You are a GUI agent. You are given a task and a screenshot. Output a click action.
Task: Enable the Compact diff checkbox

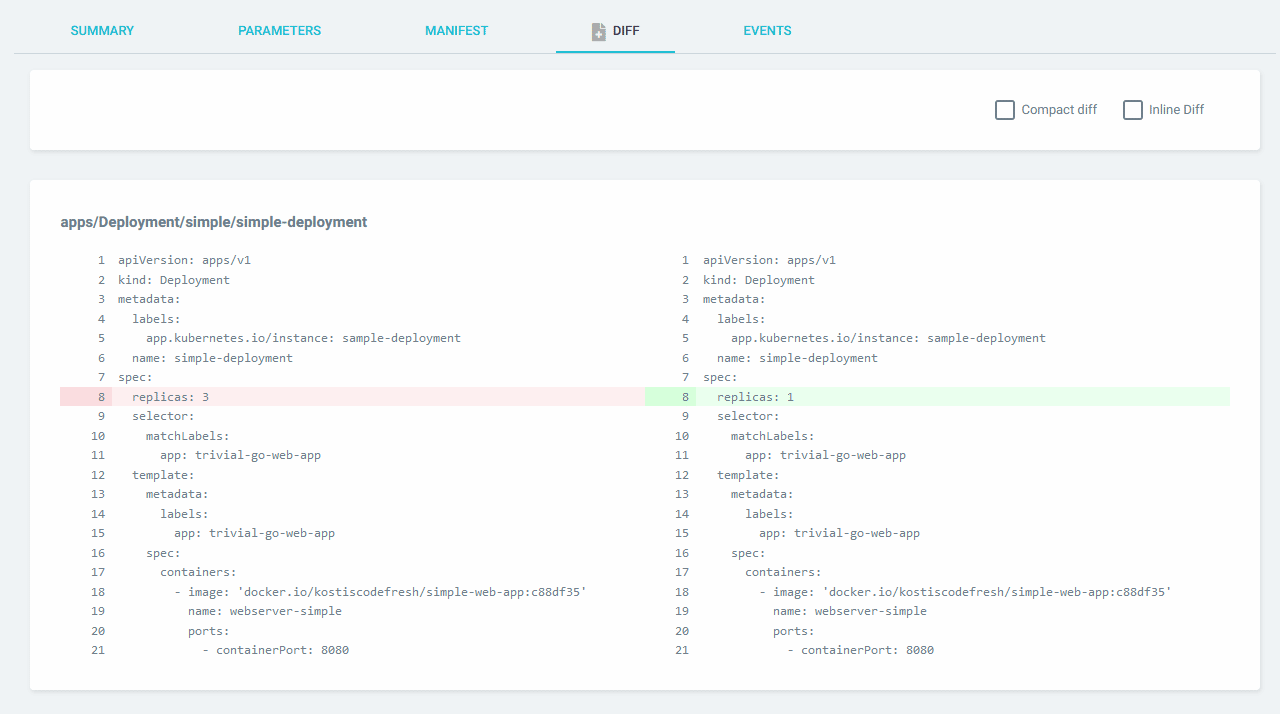pyautogui.click(x=1005, y=110)
